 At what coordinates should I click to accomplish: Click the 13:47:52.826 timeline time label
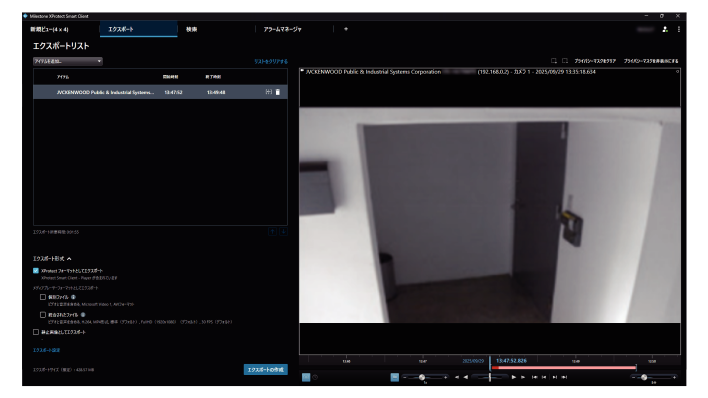tap(511, 361)
